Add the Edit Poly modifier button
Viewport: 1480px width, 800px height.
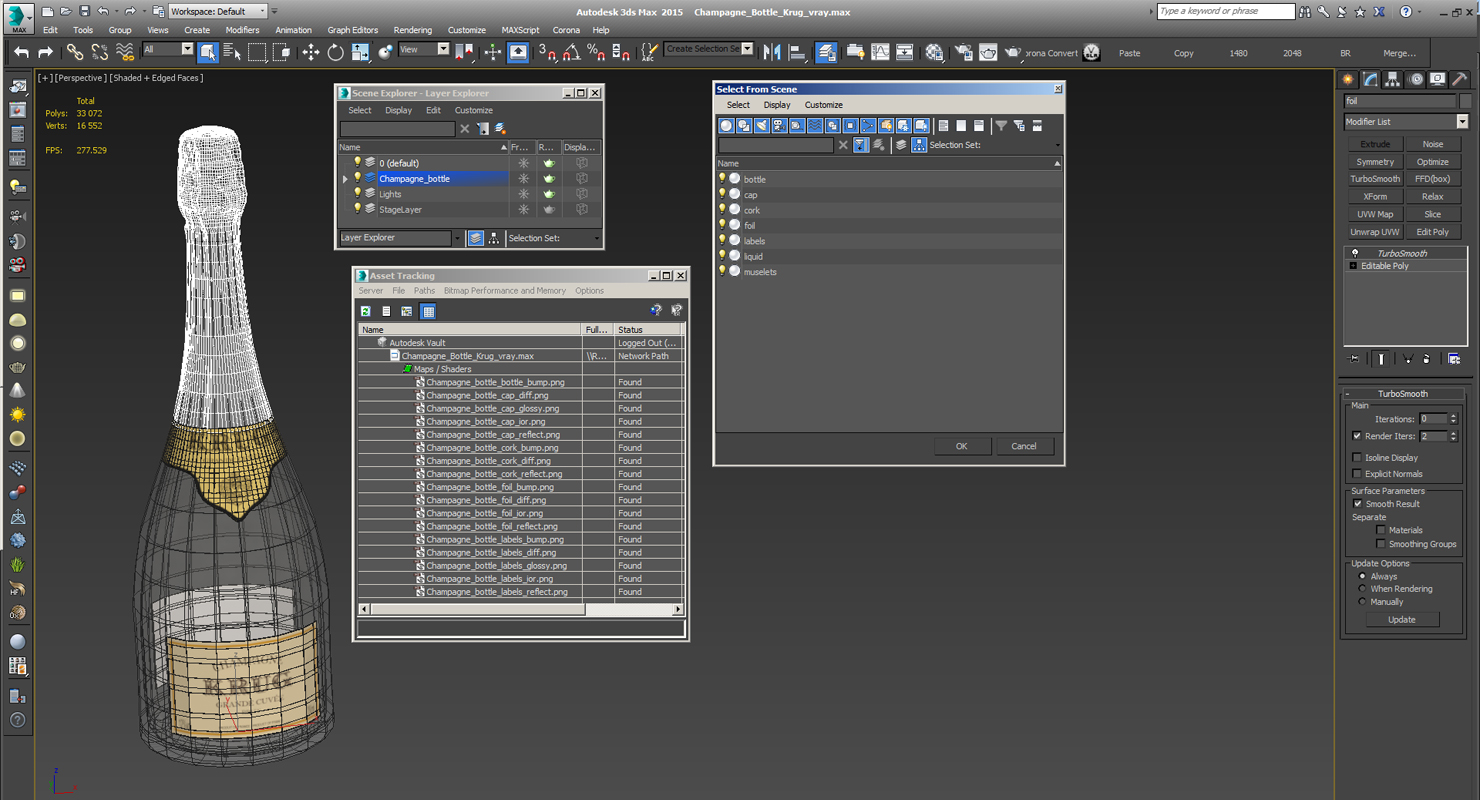tap(1432, 232)
